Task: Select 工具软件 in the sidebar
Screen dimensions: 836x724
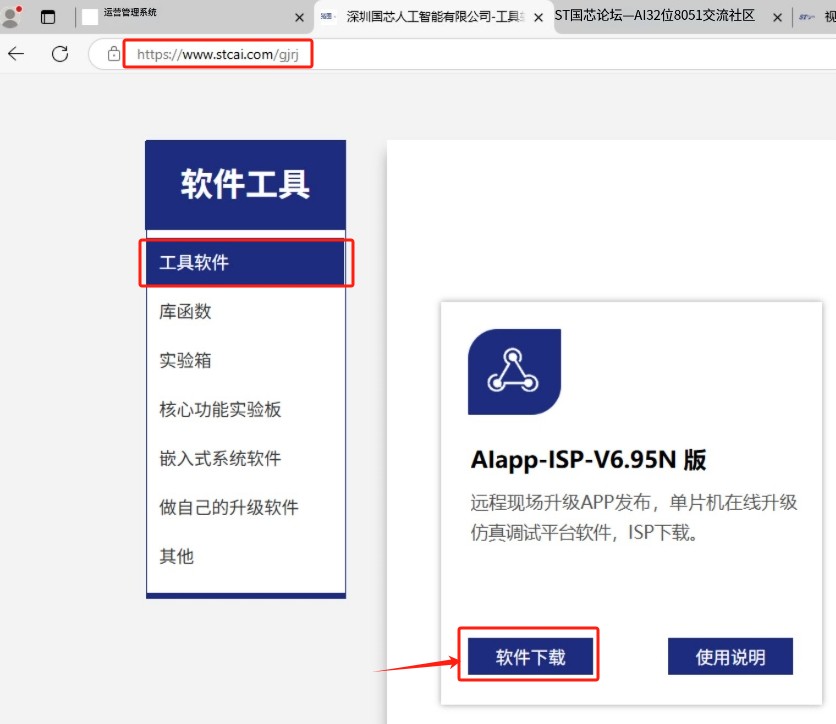Action: pos(245,262)
